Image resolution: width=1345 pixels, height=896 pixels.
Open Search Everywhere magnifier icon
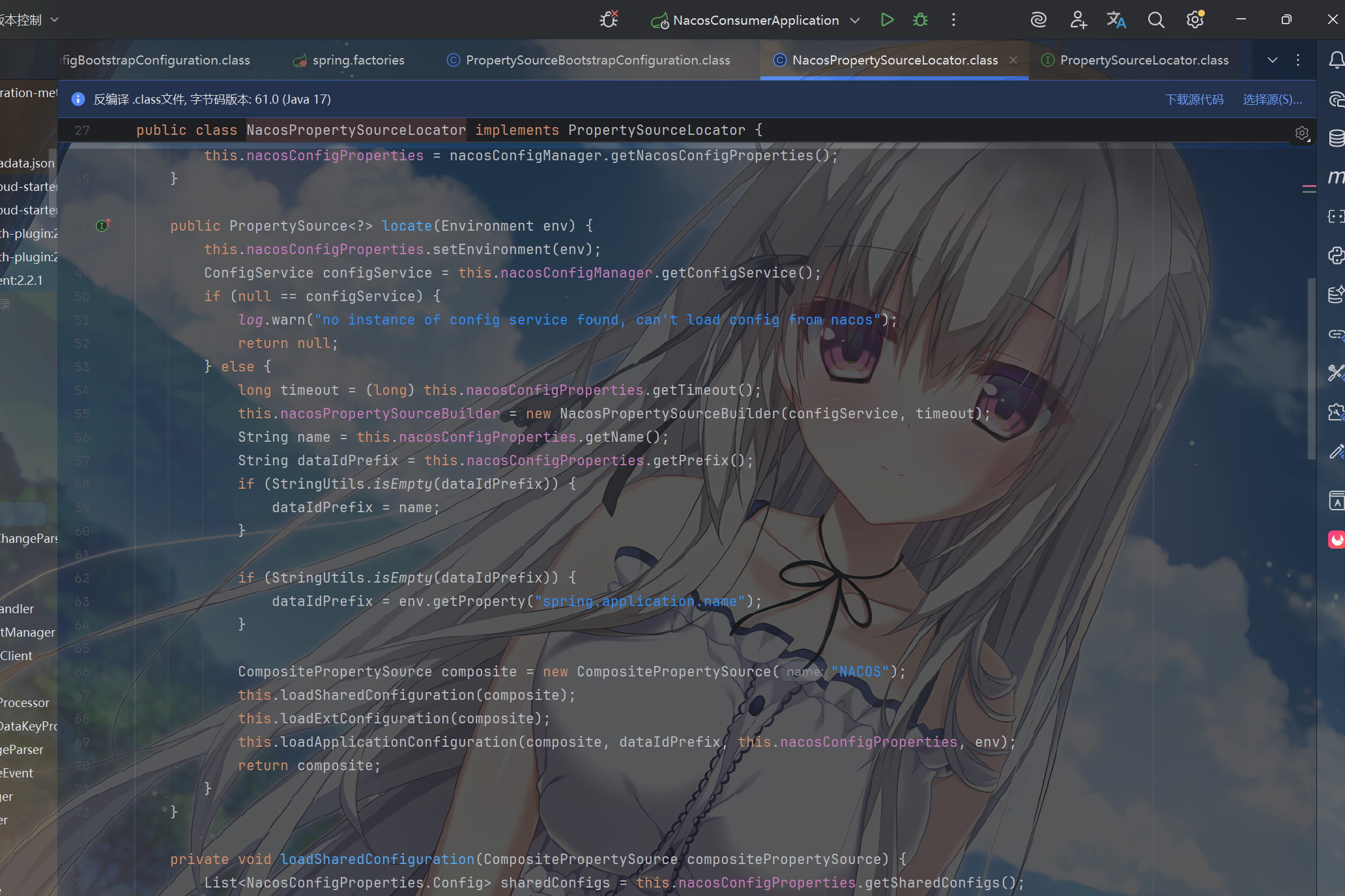tap(1156, 20)
